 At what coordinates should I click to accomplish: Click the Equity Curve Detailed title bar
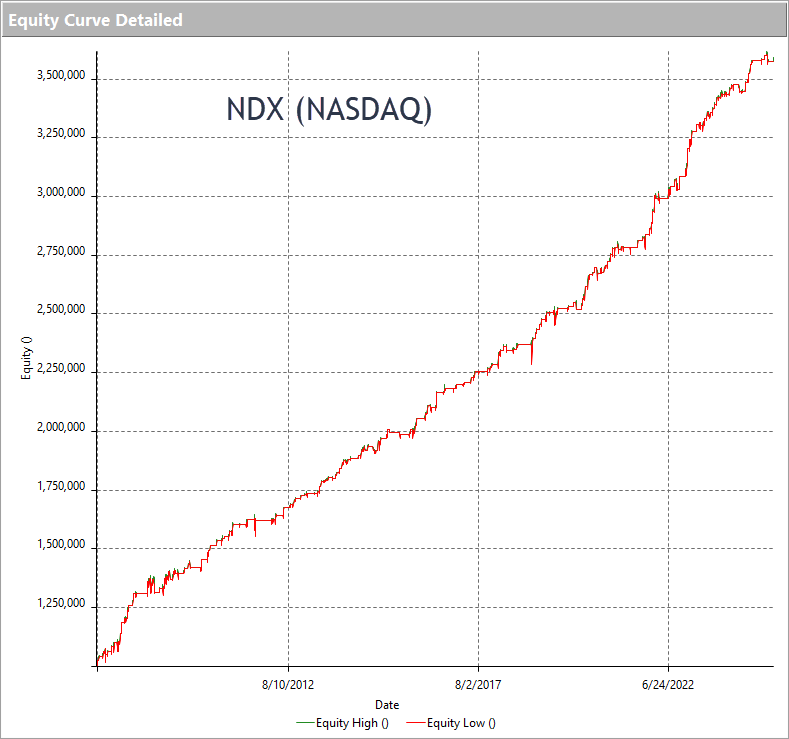click(x=394, y=20)
